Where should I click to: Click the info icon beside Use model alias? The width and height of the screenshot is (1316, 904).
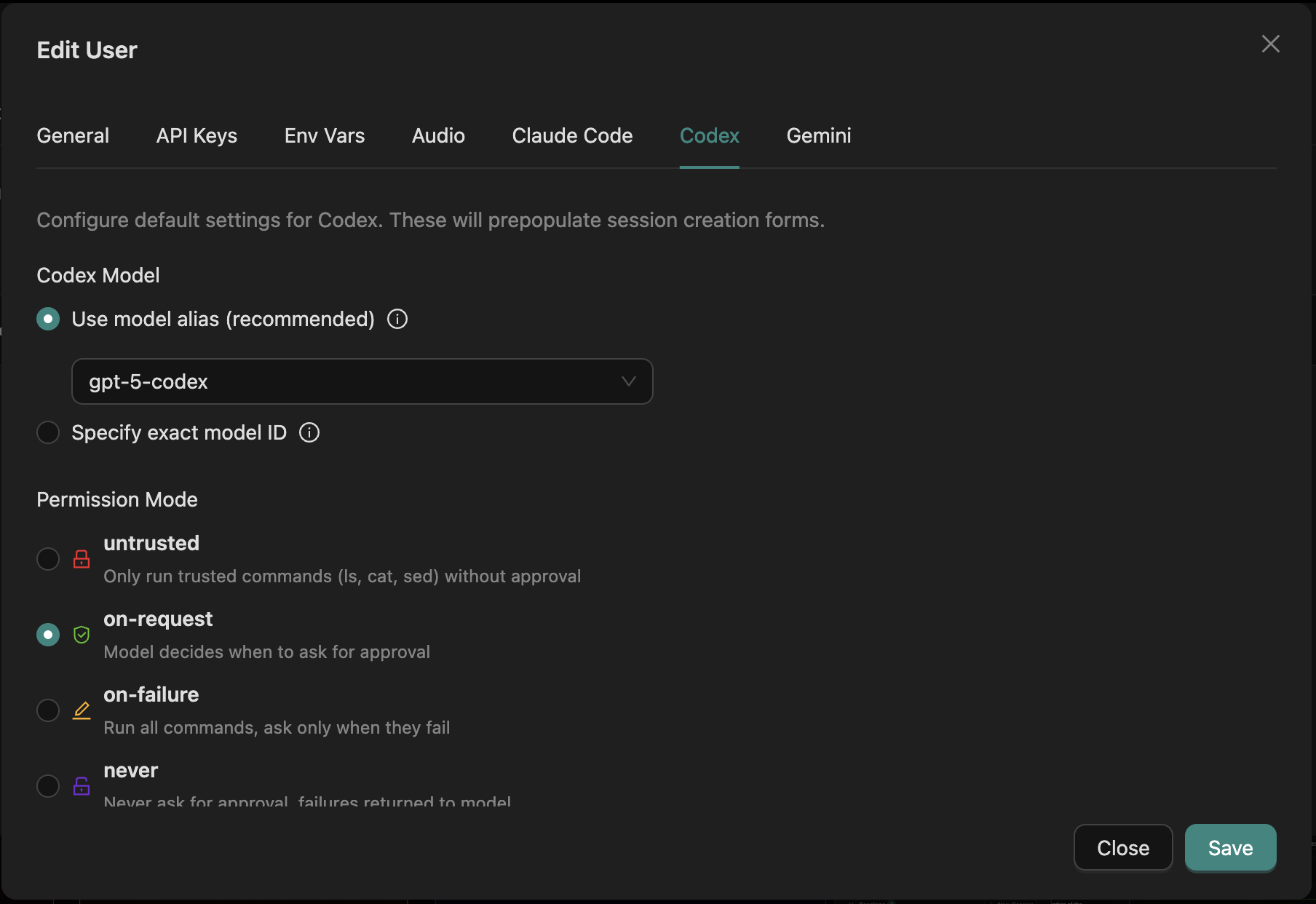click(x=397, y=319)
